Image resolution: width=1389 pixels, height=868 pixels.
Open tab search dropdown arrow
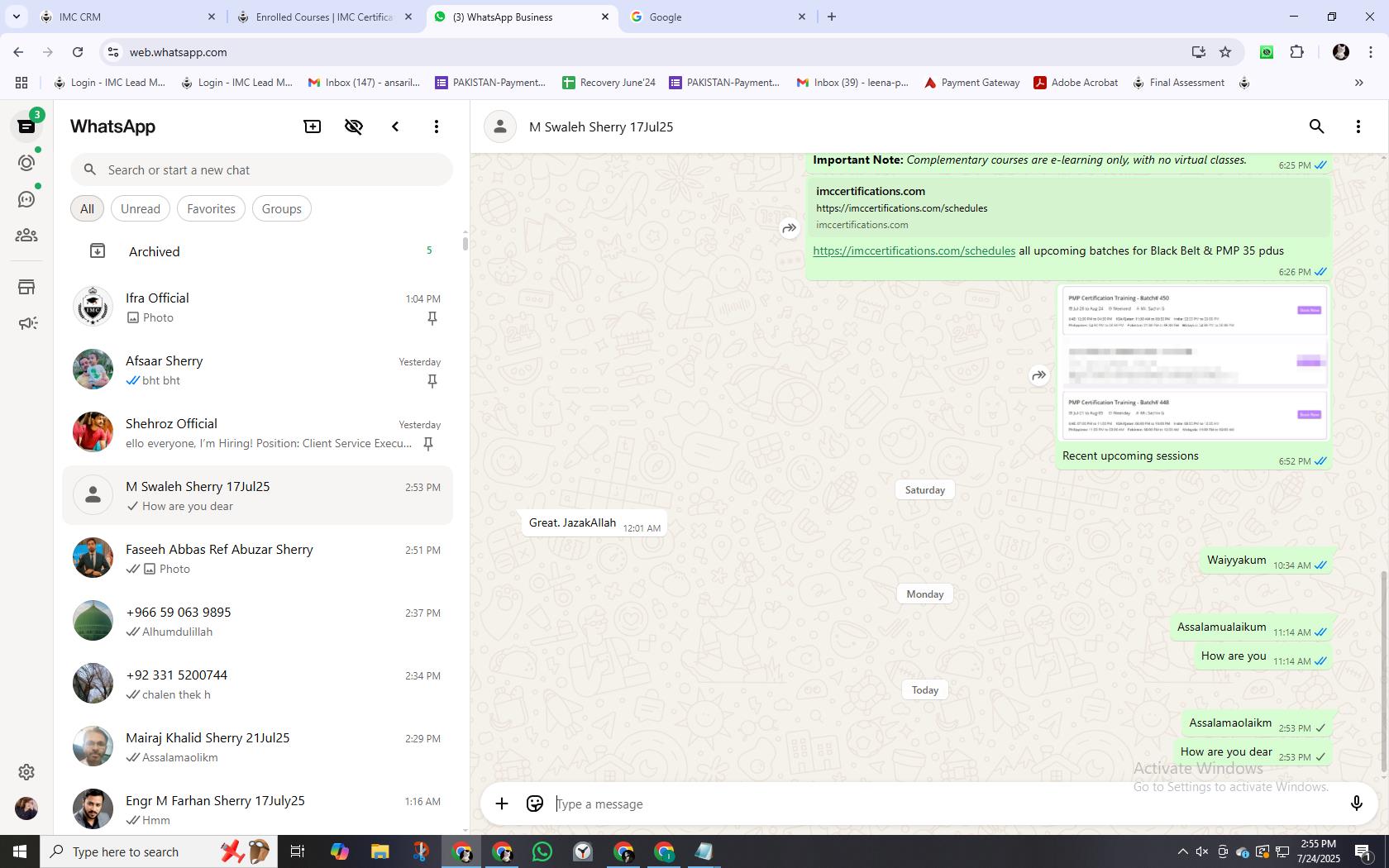[x=16, y=17]
